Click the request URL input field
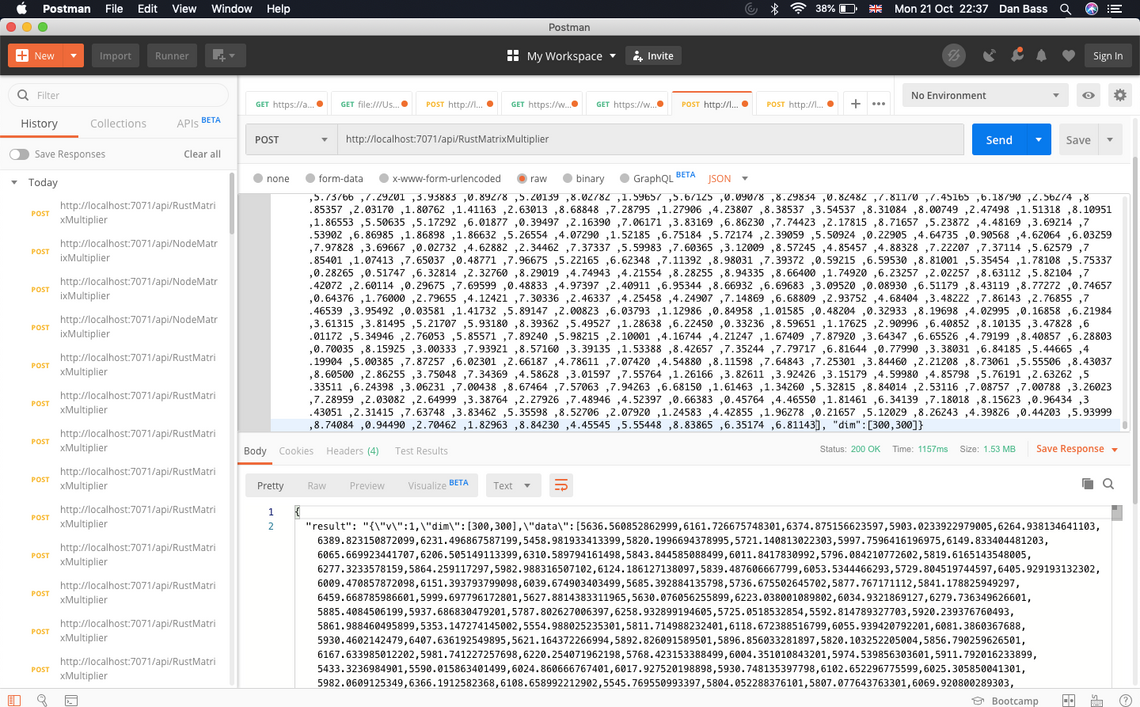 [650, 140]
